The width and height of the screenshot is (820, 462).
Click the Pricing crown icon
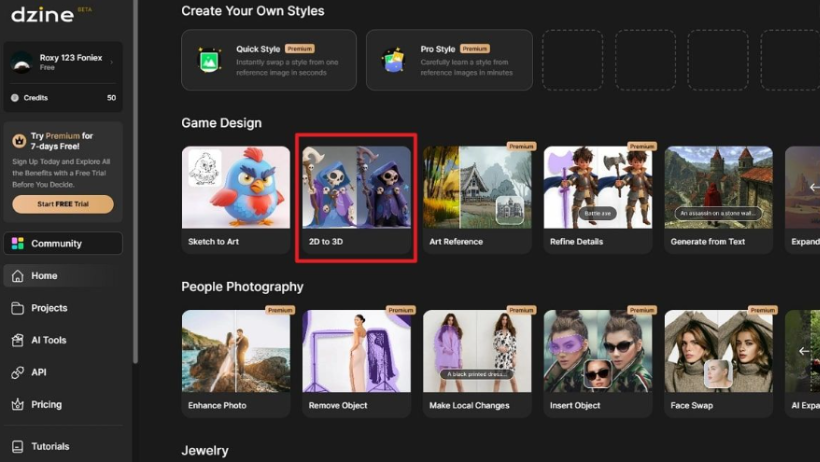click(x=18, y=404)
